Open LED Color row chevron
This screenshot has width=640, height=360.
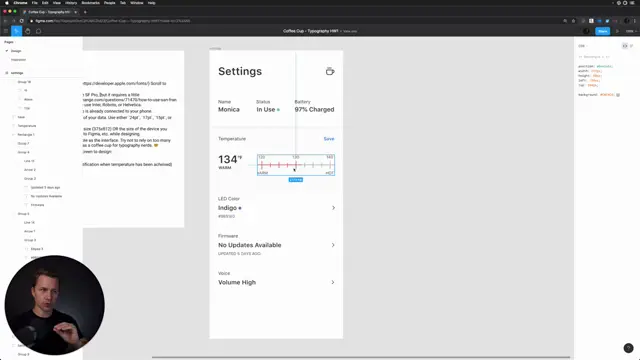click(333, 208)
